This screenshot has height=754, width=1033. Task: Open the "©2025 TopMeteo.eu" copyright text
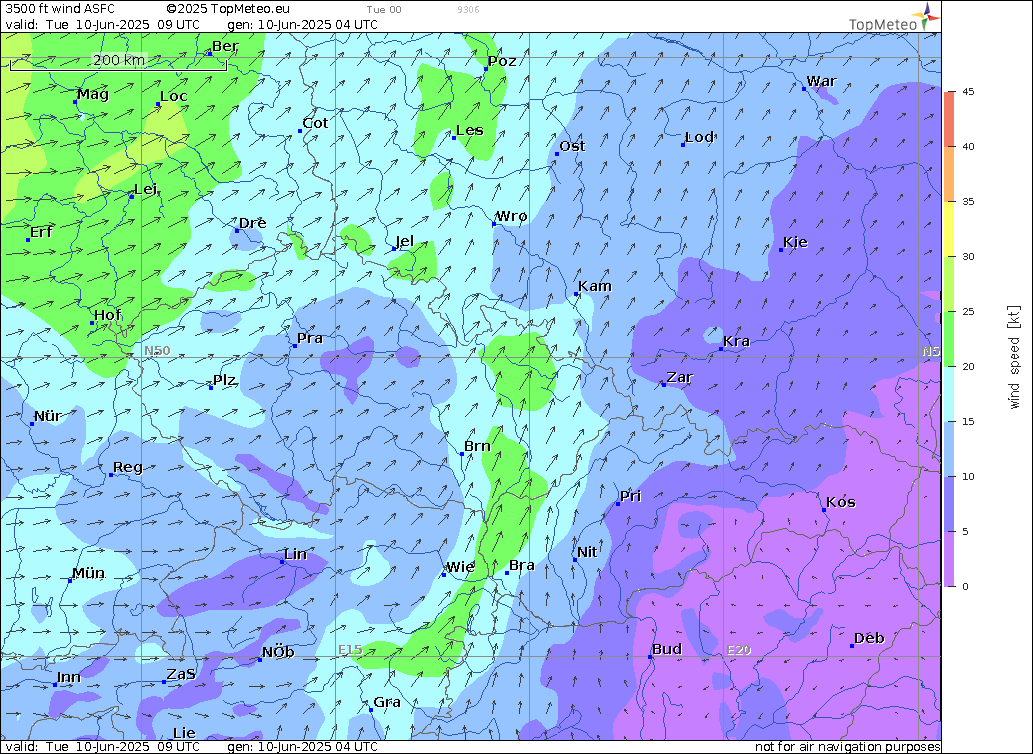click(x=228, y=9)
